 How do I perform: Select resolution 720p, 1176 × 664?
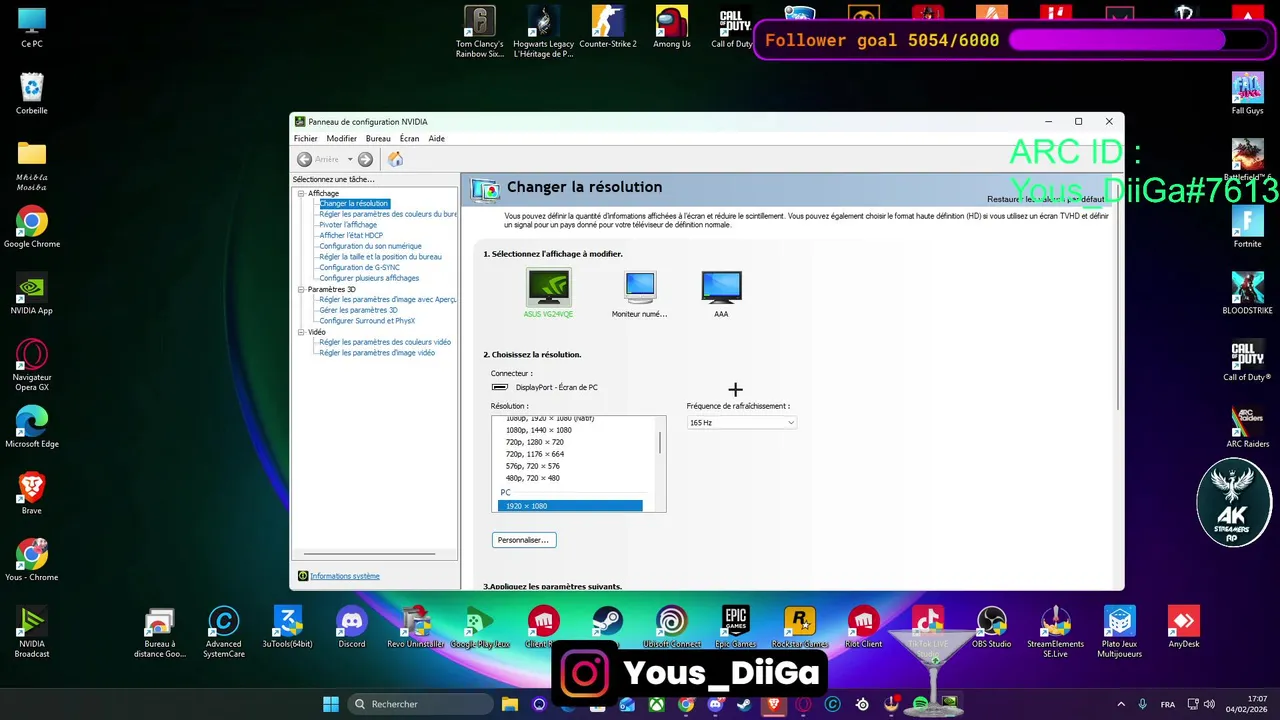(535, 454)
